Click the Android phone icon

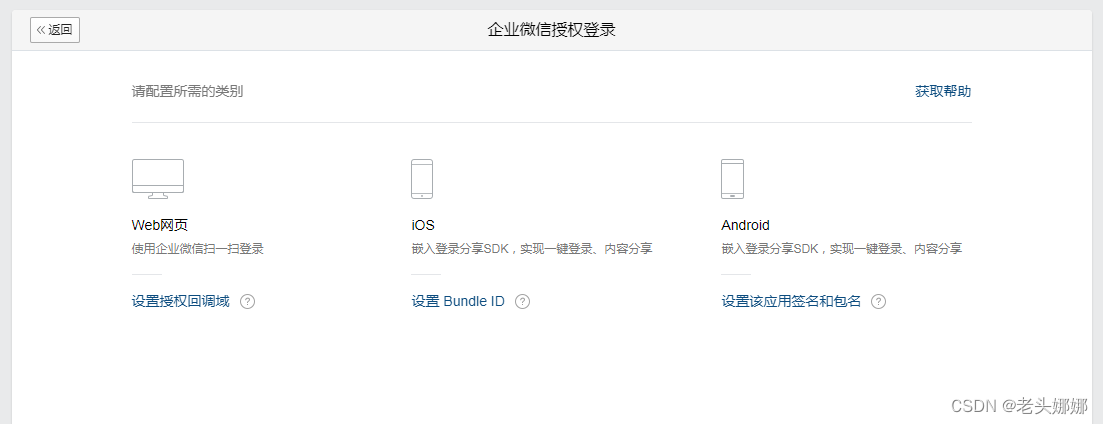tap(732, 179)
